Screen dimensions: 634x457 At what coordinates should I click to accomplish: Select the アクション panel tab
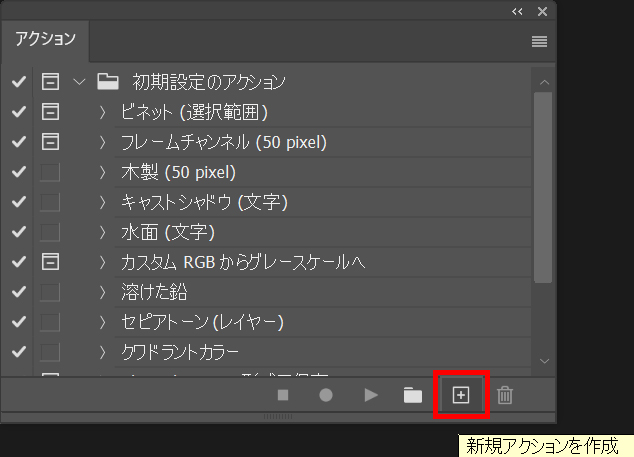pos(43,40)
